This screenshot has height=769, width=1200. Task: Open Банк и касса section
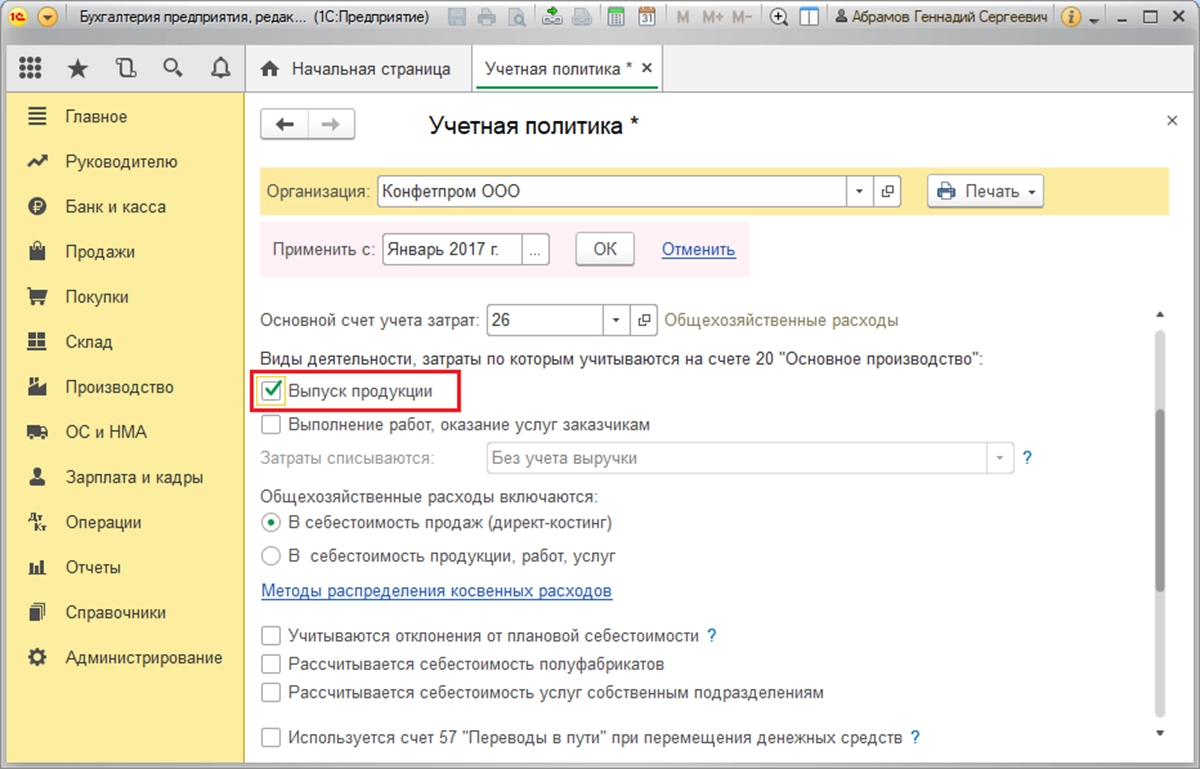pyautogui.click(x=115, y=207)
